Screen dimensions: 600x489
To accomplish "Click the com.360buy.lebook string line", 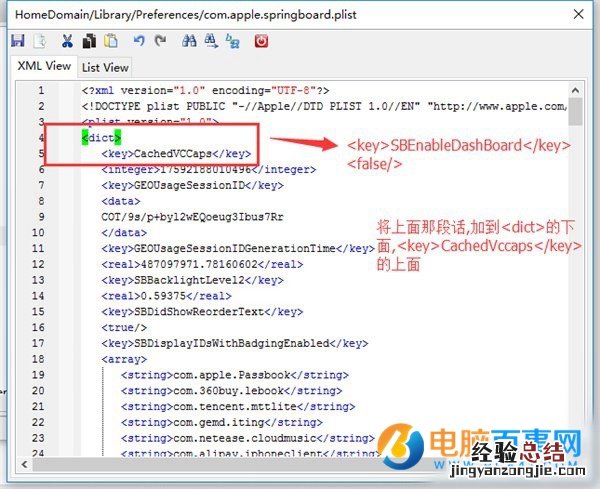I will (x=232, y=391).
